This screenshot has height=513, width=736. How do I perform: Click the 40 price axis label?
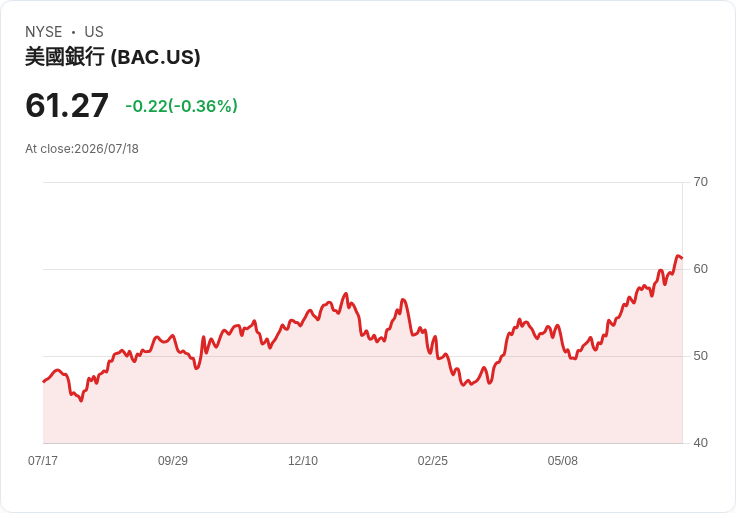point(700,443)
